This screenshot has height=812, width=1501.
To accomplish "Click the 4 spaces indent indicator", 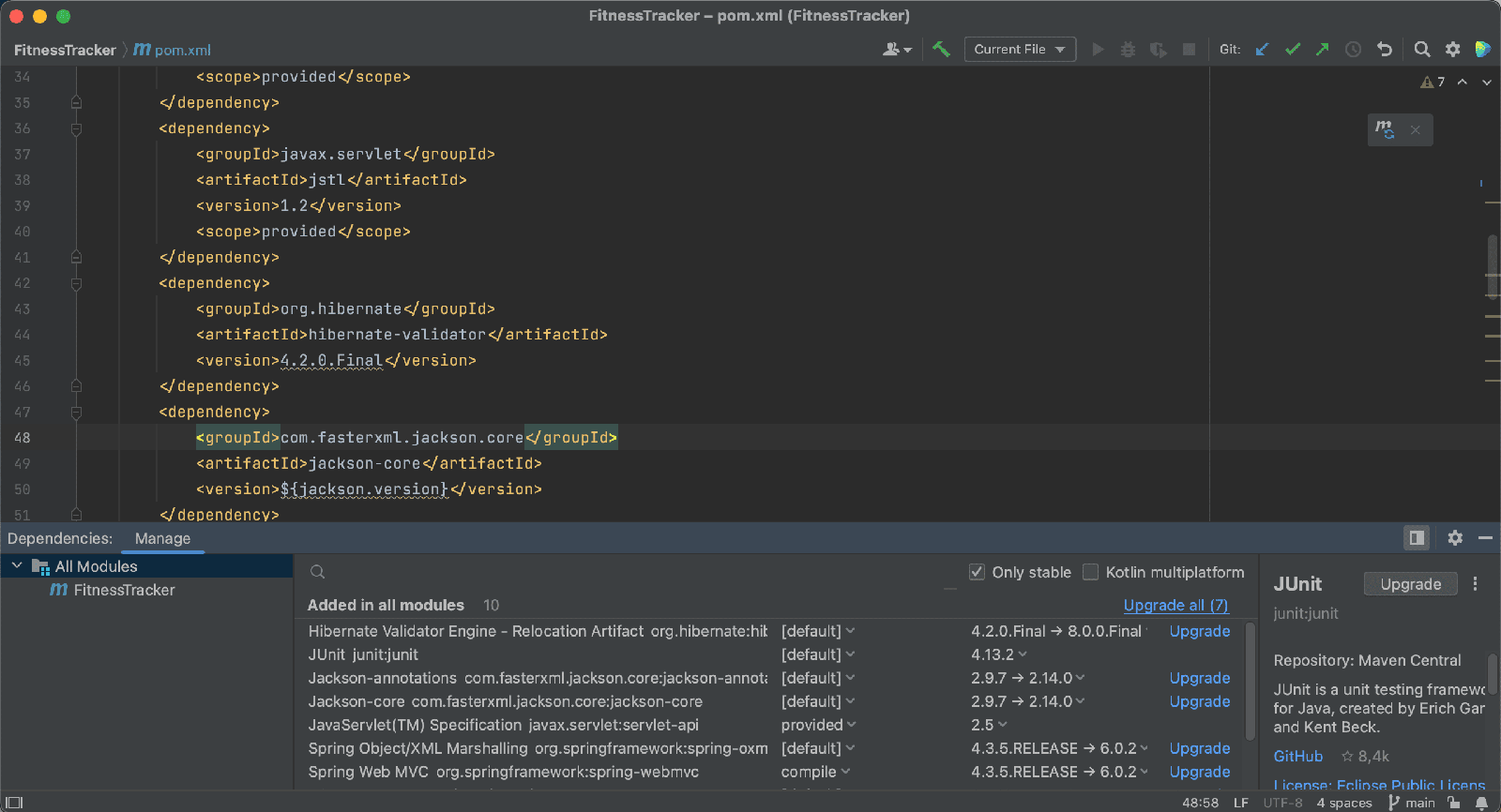I will [1343, 803].
